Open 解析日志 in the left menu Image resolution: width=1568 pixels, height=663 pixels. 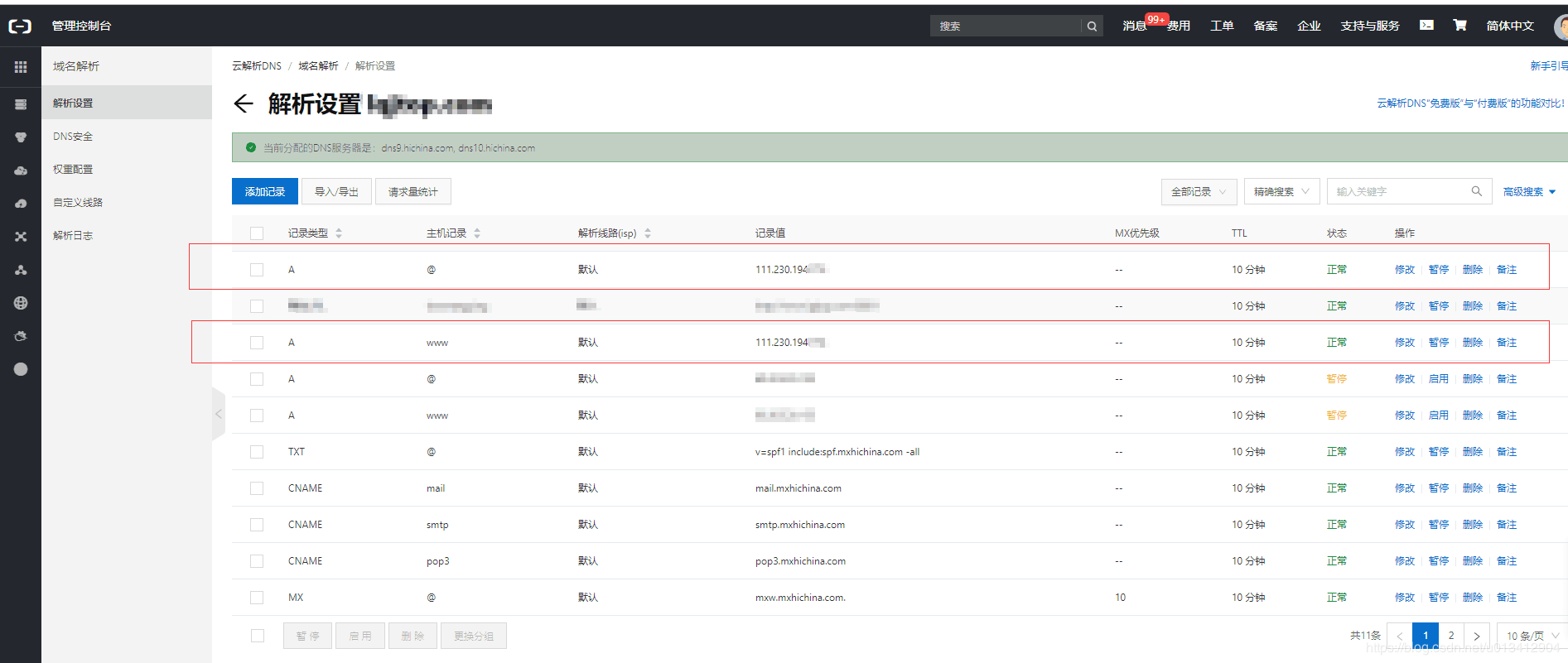pos(73,236)
